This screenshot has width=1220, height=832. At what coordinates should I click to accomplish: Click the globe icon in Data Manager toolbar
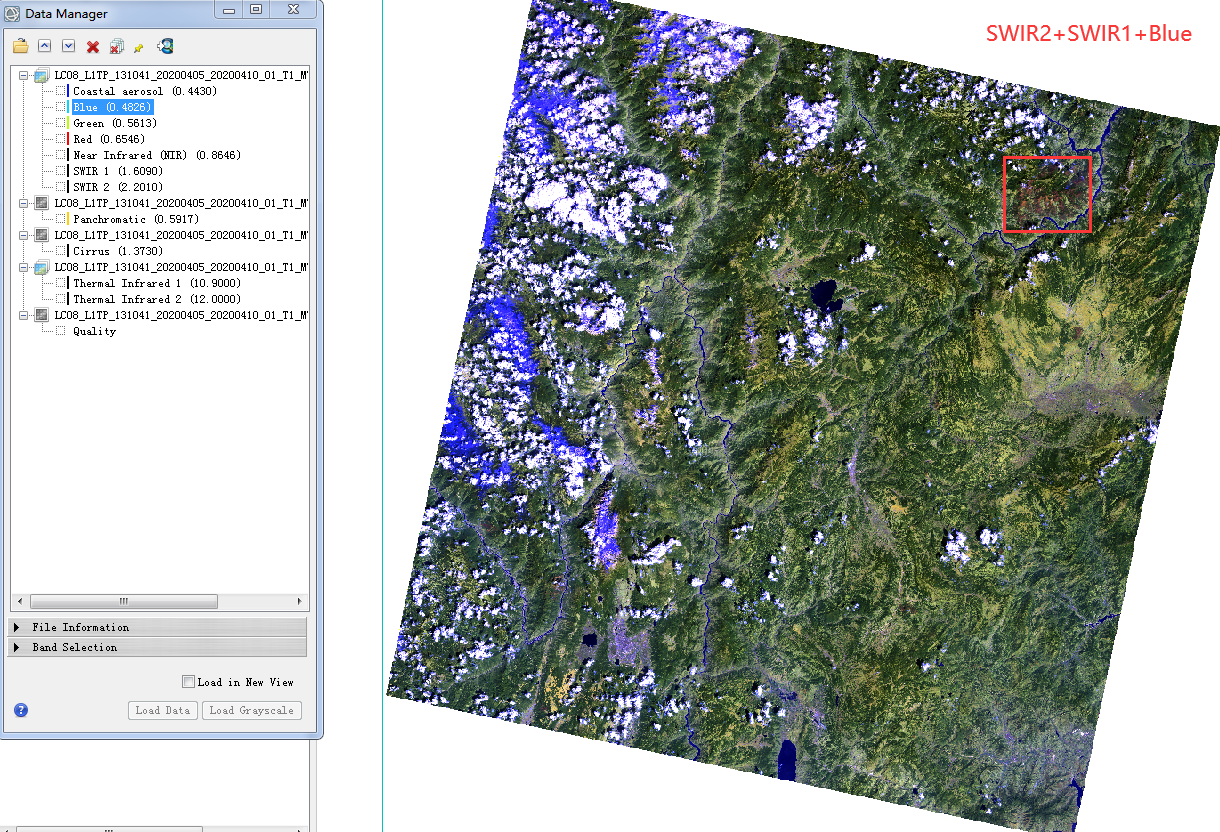tap(165, 45)
